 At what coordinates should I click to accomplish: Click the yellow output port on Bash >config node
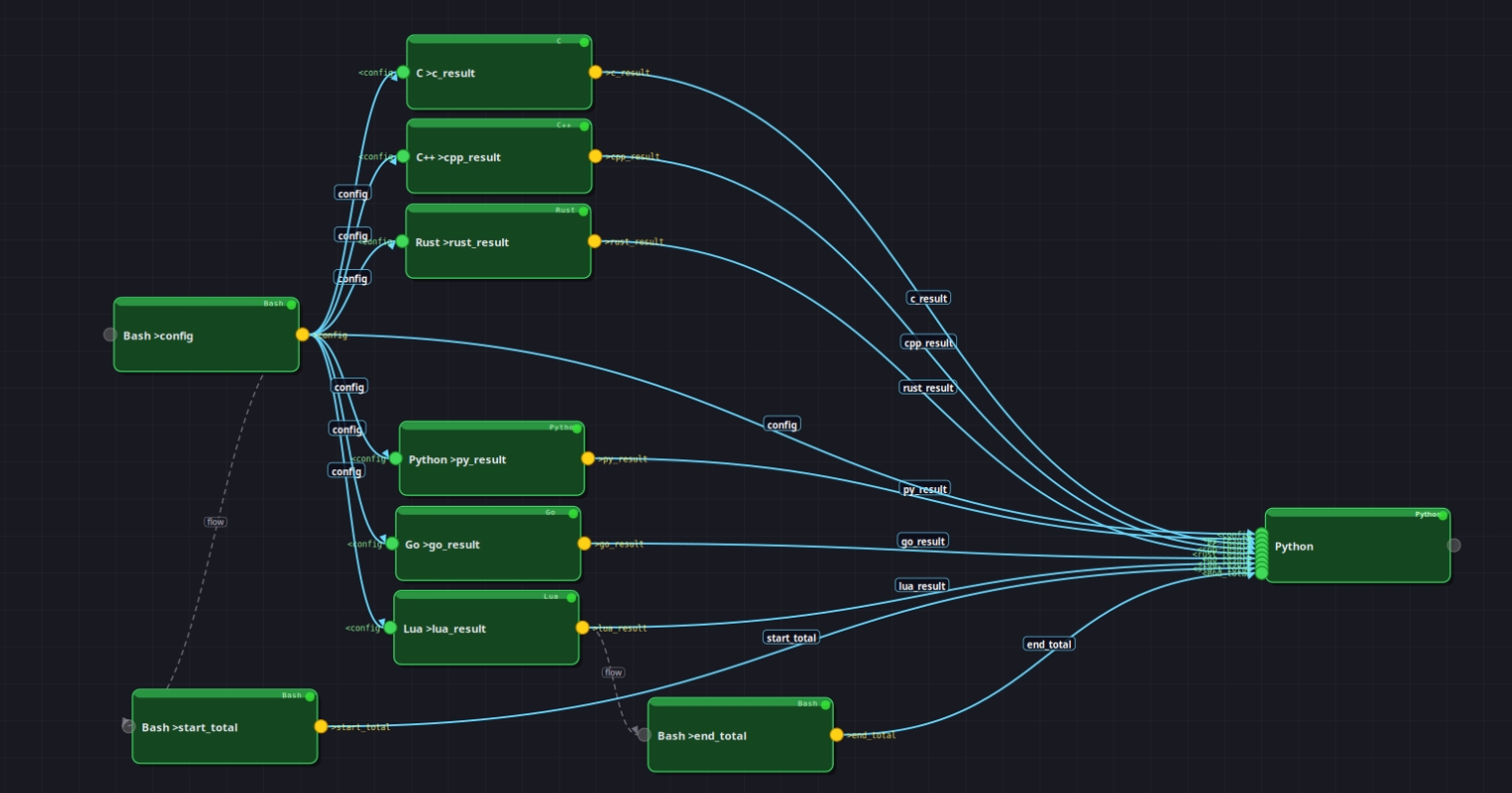pyautogui.click(x=304, y=335)
